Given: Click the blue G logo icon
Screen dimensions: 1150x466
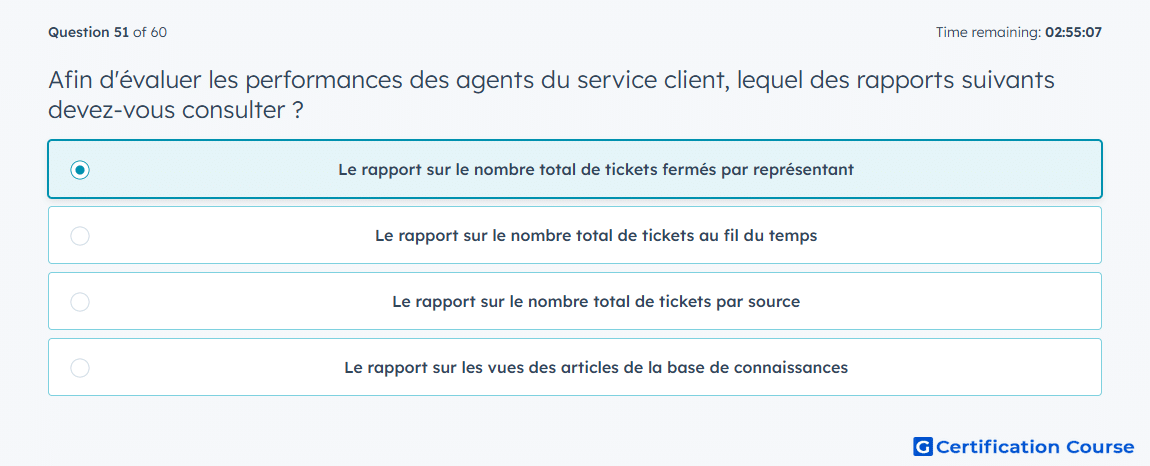Looking at the screenshot, I should click(923, 446).
